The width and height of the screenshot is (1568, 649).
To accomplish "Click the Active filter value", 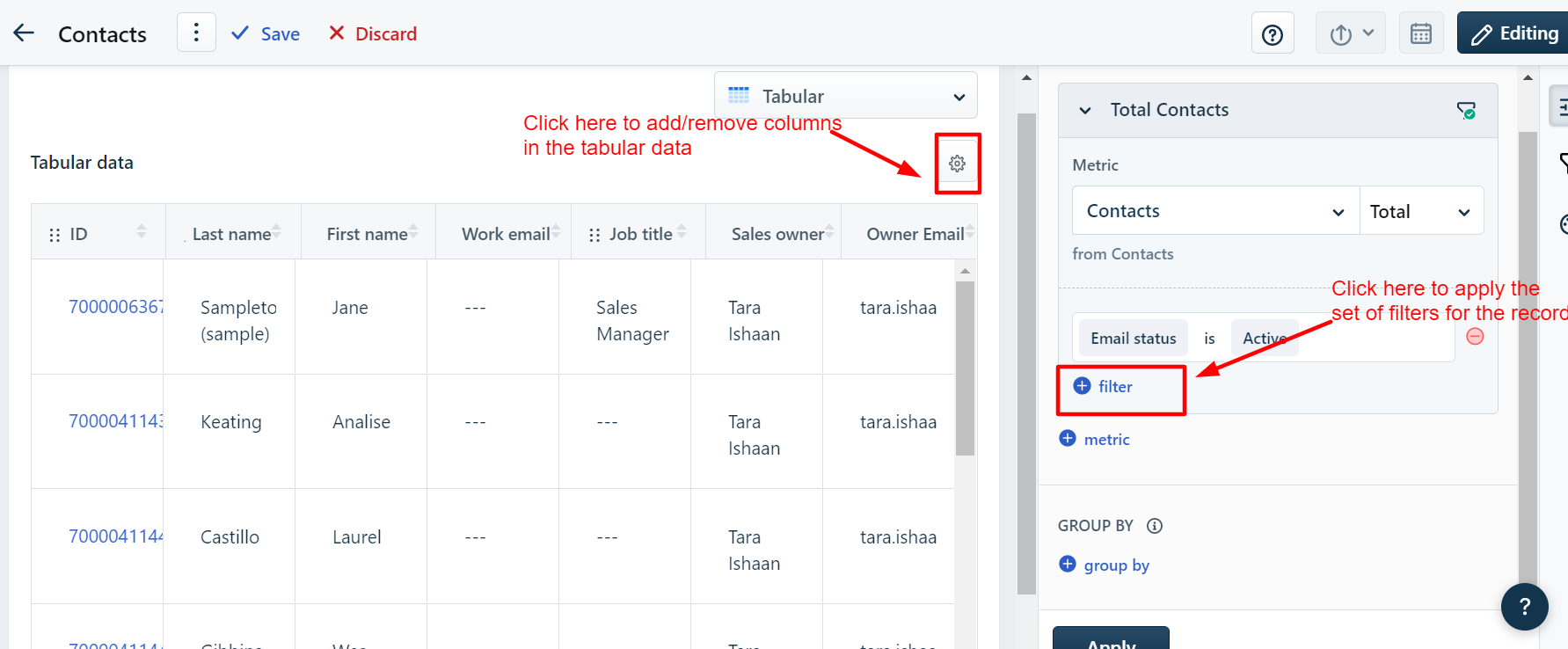I will 1265,339.
